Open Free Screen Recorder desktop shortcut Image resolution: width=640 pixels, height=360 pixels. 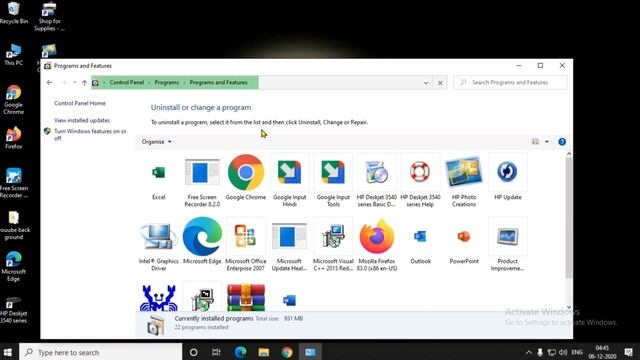tap(13, 183)
